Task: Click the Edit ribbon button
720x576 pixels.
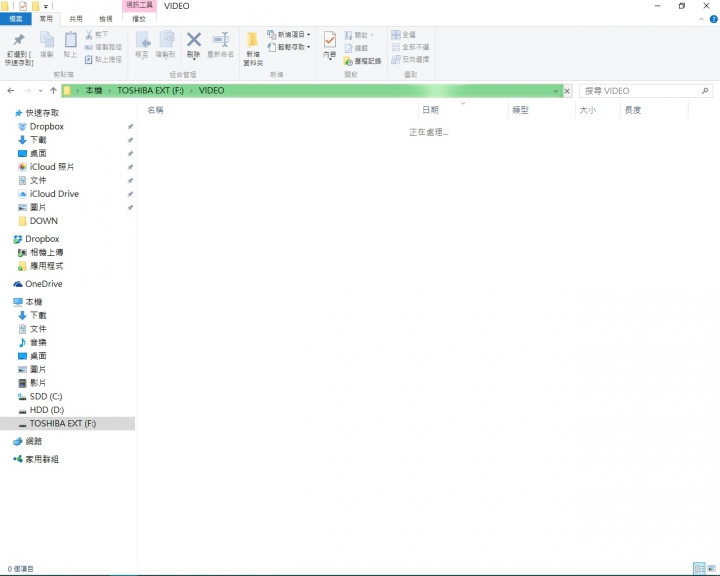Action: (356, 48)
